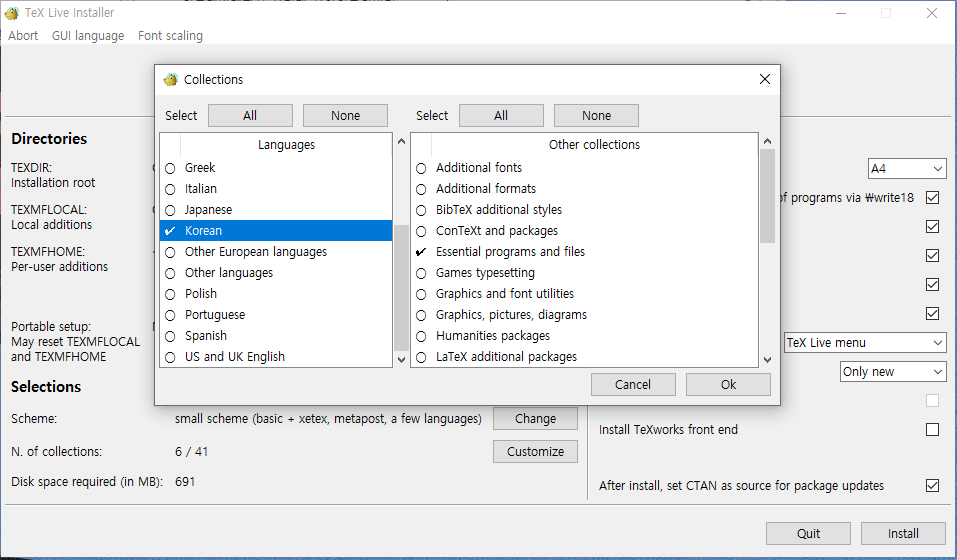Toggle Install TeXworks front end checkbox

[x=933, y=430]
